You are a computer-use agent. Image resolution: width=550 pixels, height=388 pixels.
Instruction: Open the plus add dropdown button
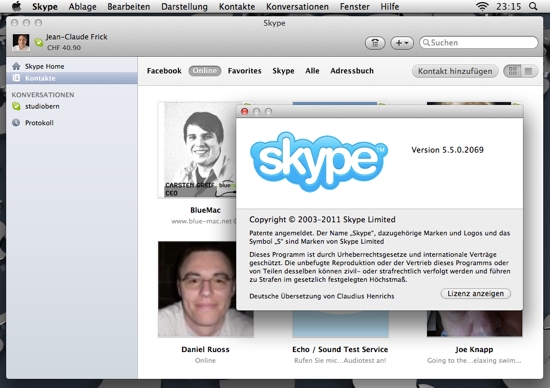402,43
